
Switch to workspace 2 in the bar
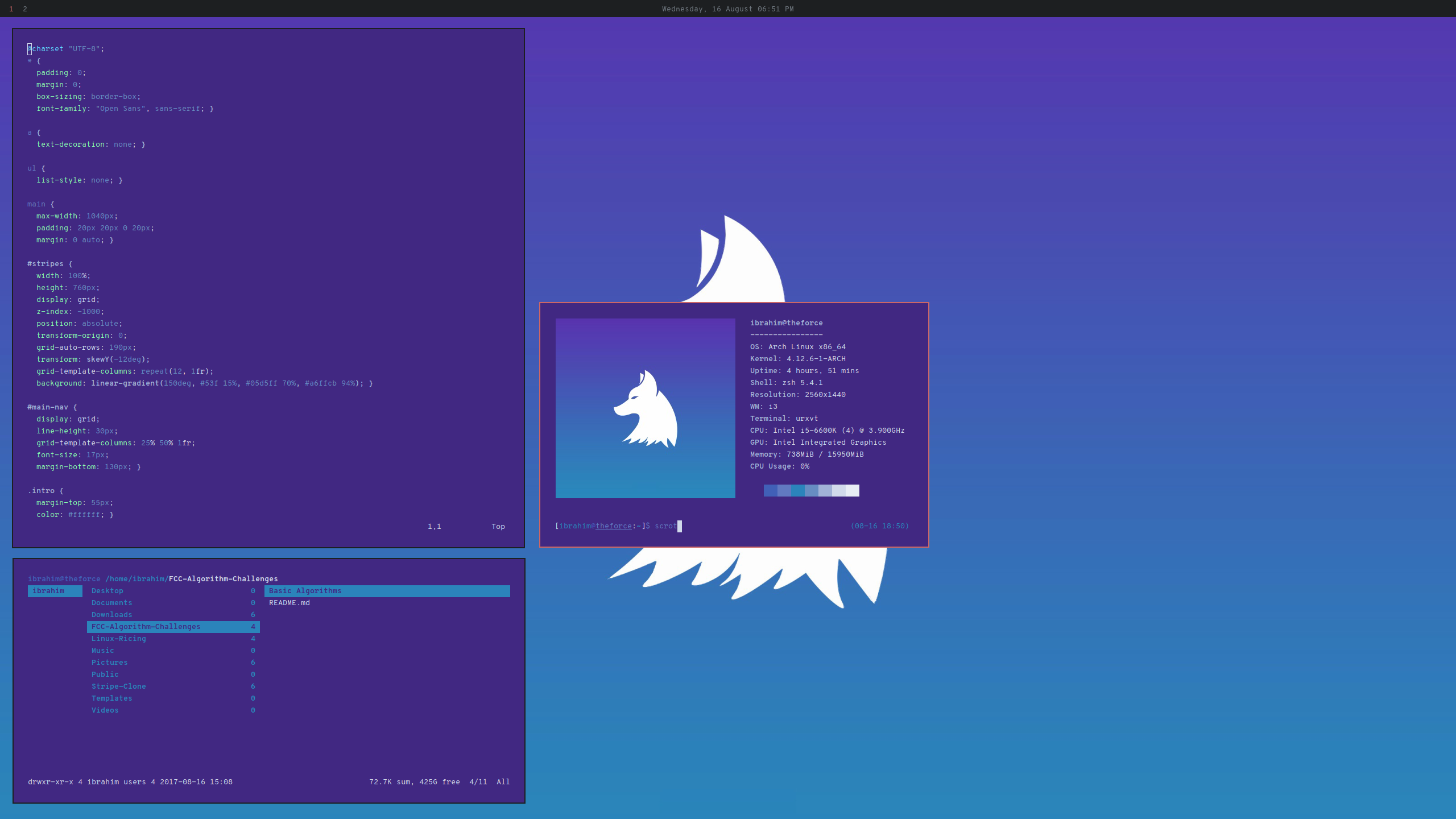coord(25,9)
